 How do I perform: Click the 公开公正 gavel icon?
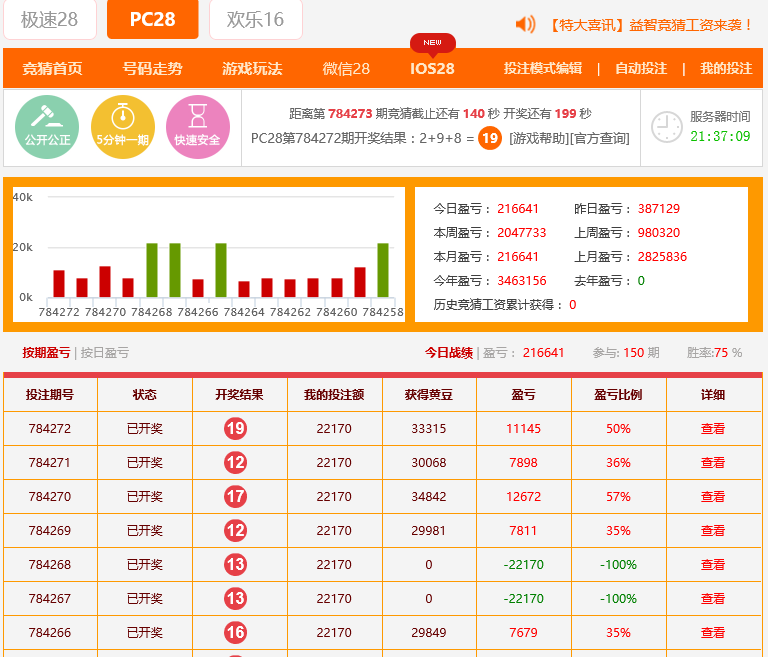pos(47,127)
